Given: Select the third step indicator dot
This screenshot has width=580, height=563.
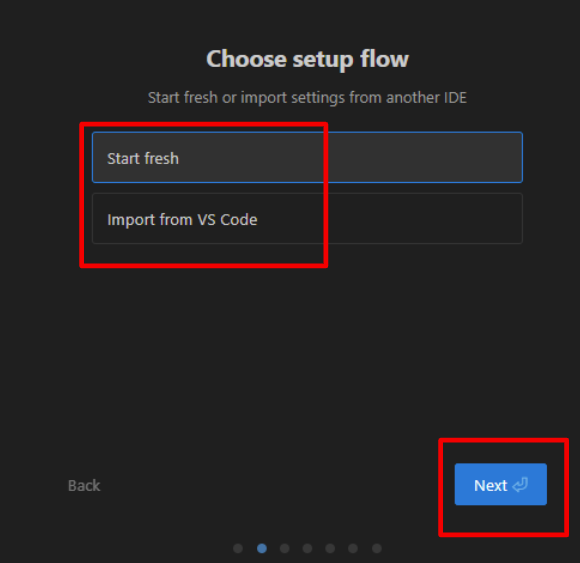Looking at the screenshot, I should 284,548.
